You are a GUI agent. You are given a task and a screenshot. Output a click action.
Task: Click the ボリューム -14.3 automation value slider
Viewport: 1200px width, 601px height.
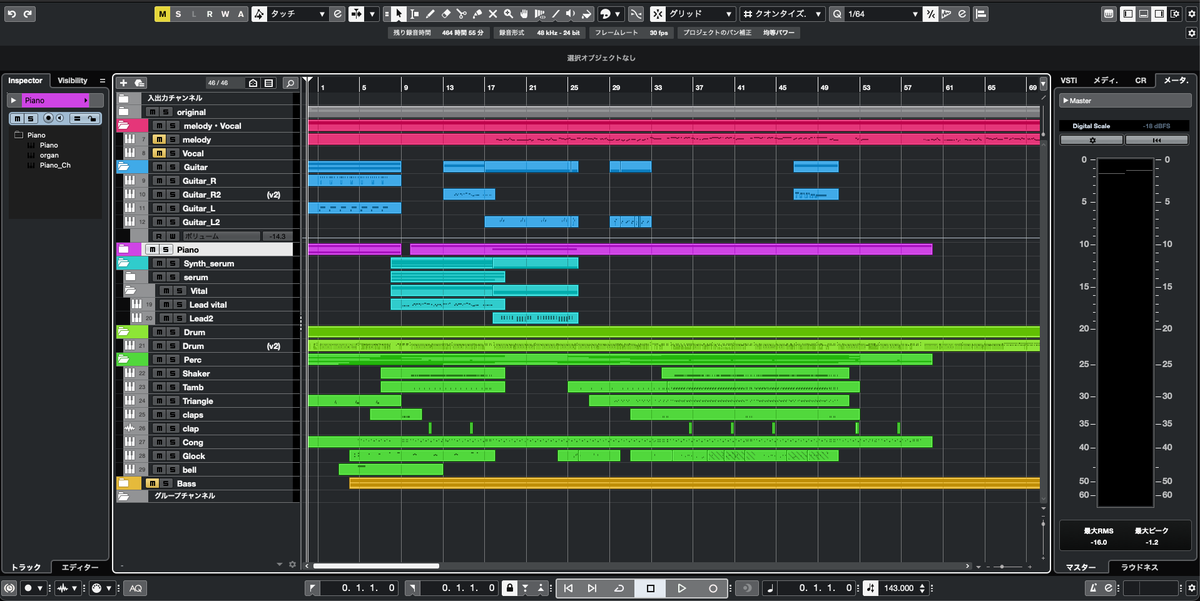[236, 236]
